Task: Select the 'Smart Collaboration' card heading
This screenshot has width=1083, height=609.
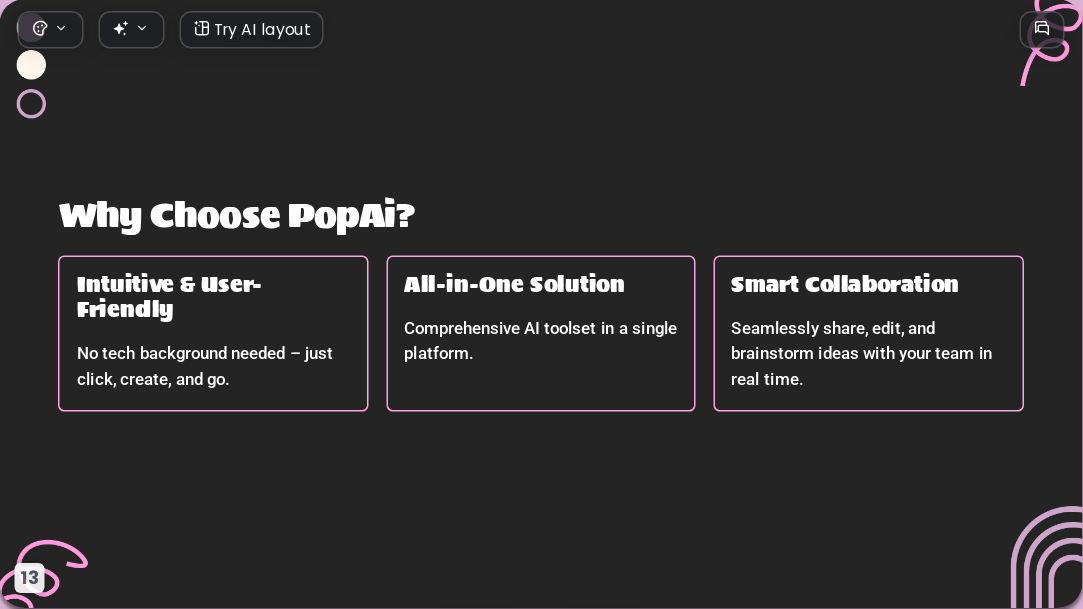Action: 844,284
